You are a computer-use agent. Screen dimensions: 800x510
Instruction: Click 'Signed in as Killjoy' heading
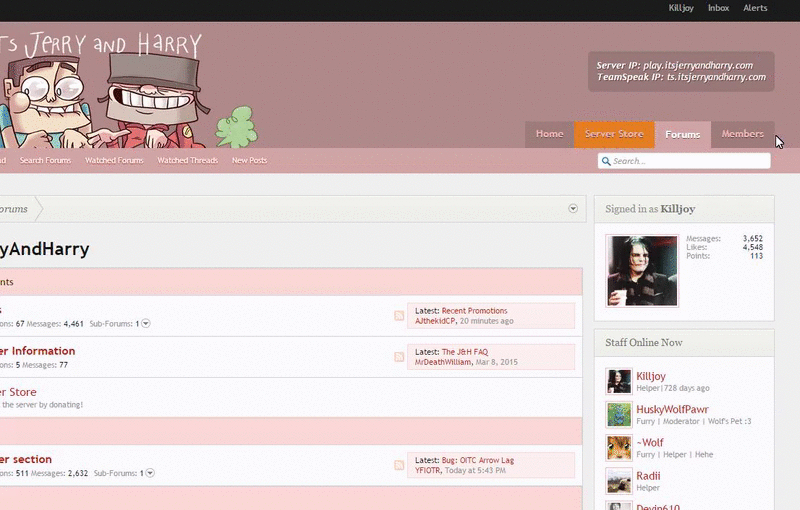click(650, 209)
